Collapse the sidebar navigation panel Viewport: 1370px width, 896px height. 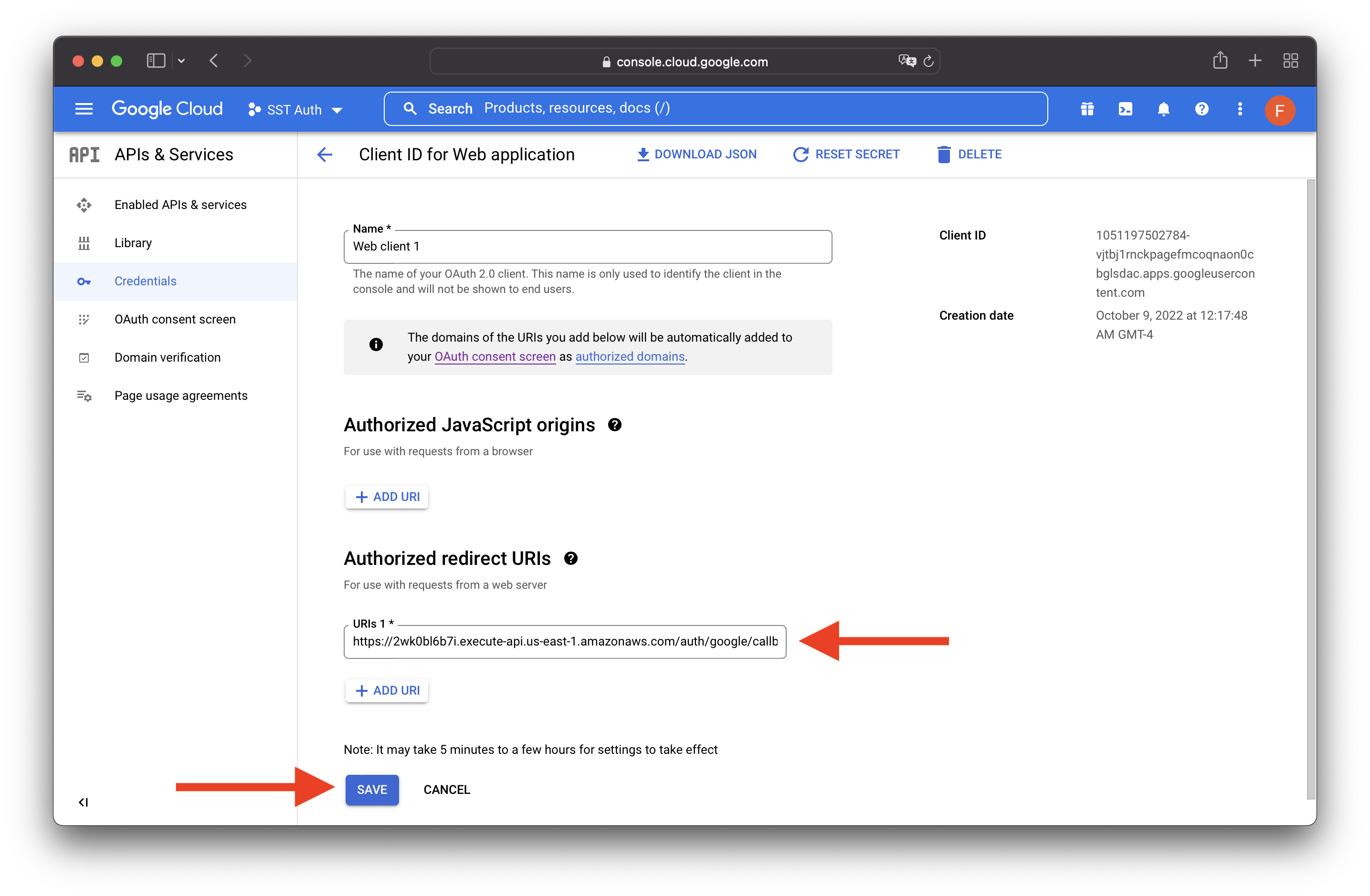pos(84,802)
